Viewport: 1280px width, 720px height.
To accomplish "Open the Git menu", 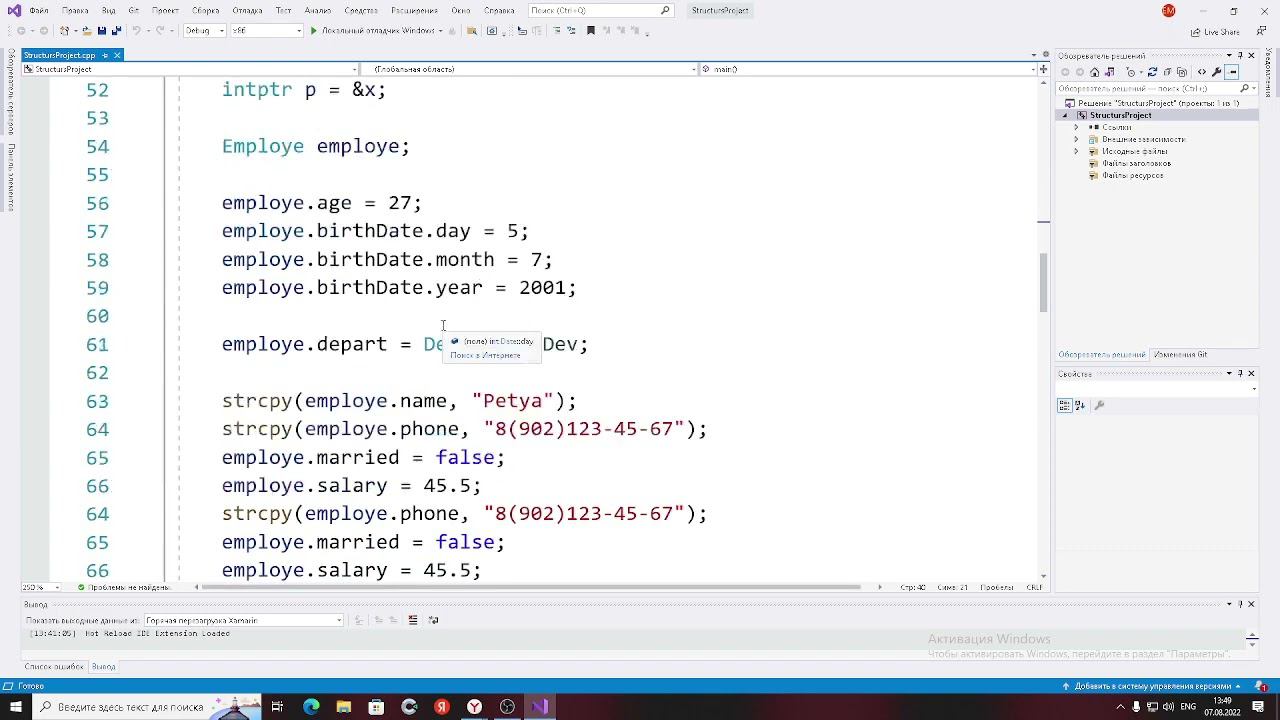I will (x=134, y=10).
